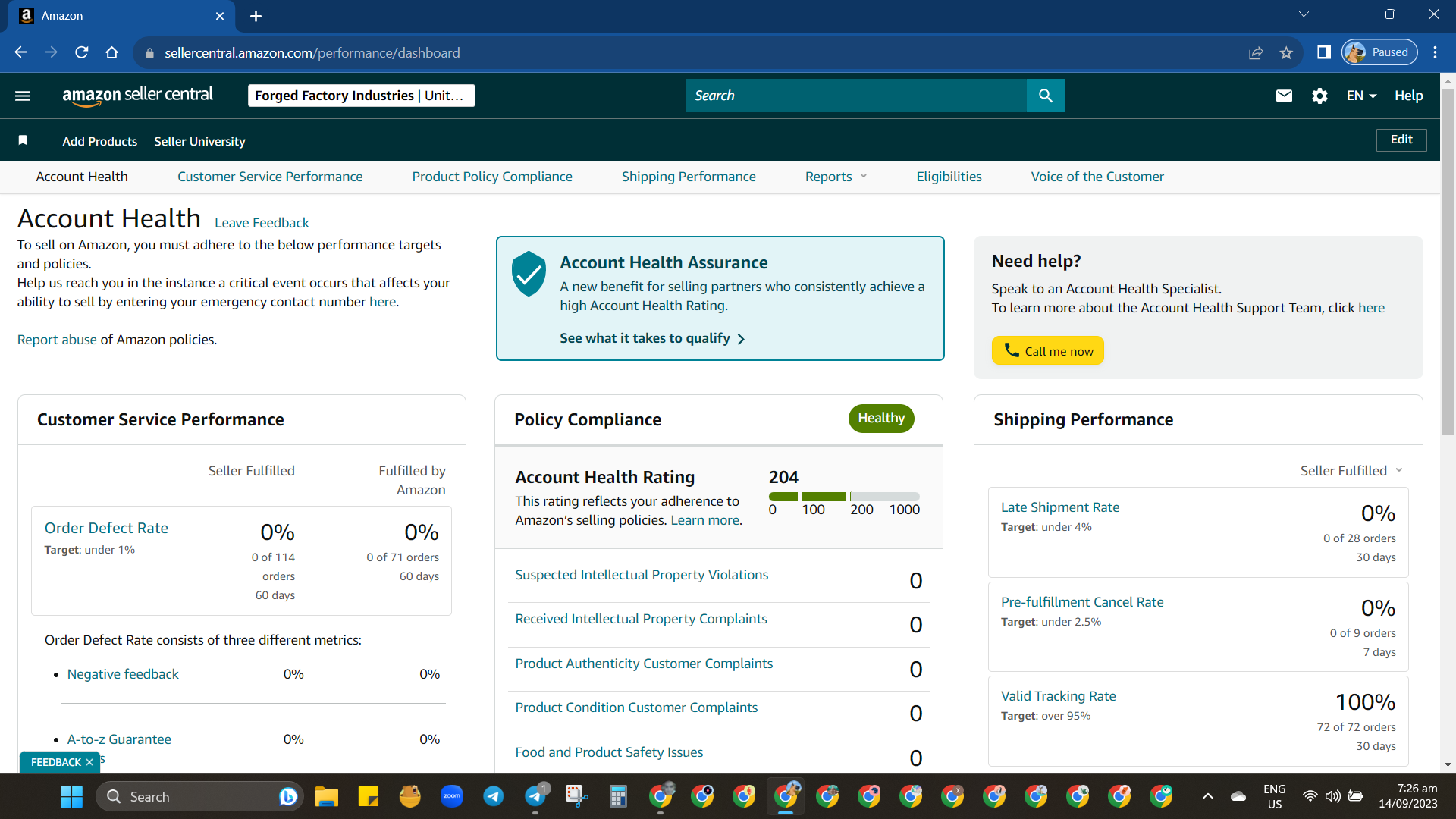This screenshot has width=1456, height=819.
Task: Click the page vertical scrollbar
Action: tap(1448, 262)
